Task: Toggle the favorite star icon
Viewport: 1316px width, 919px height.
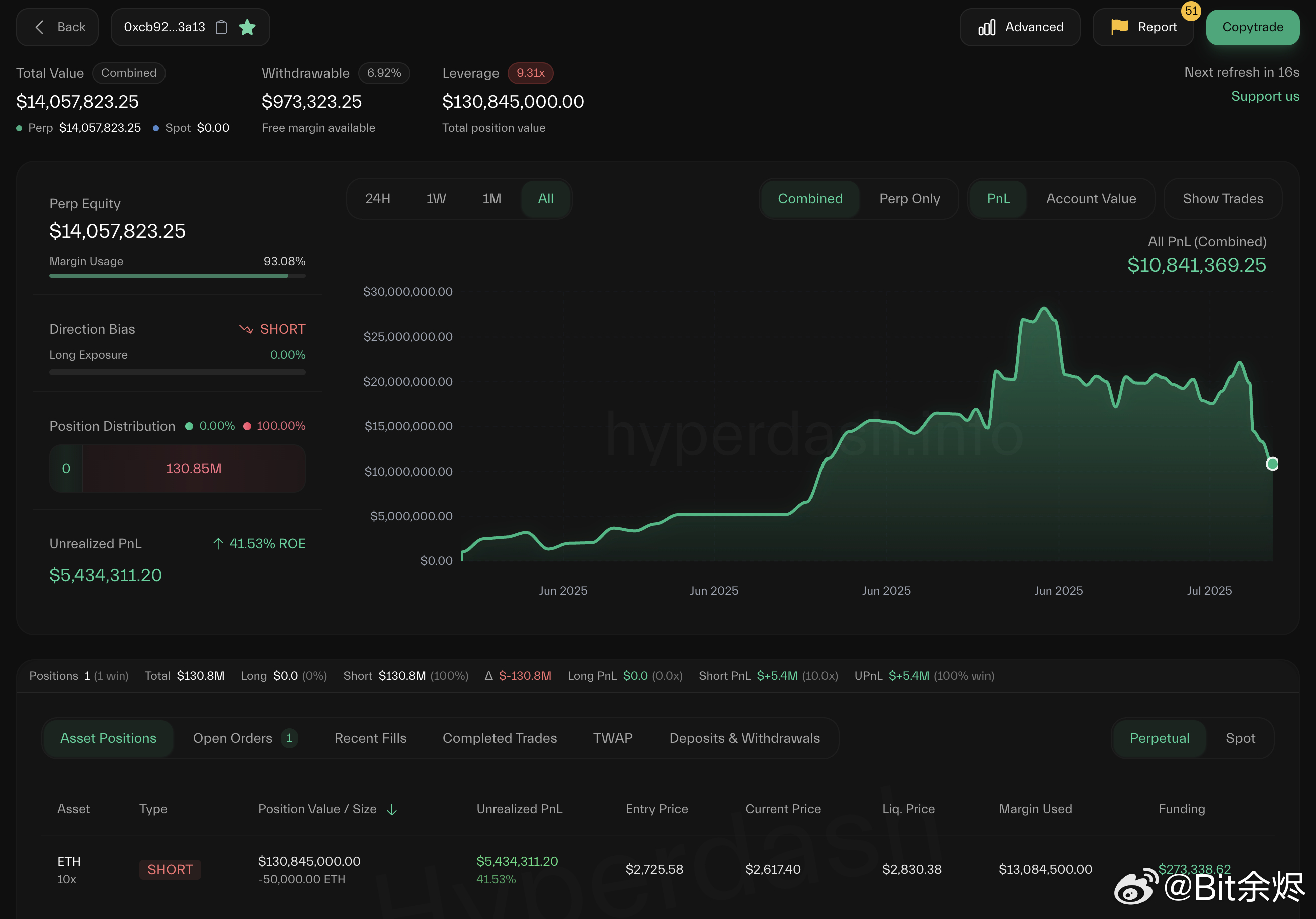Action: (247, 27)
